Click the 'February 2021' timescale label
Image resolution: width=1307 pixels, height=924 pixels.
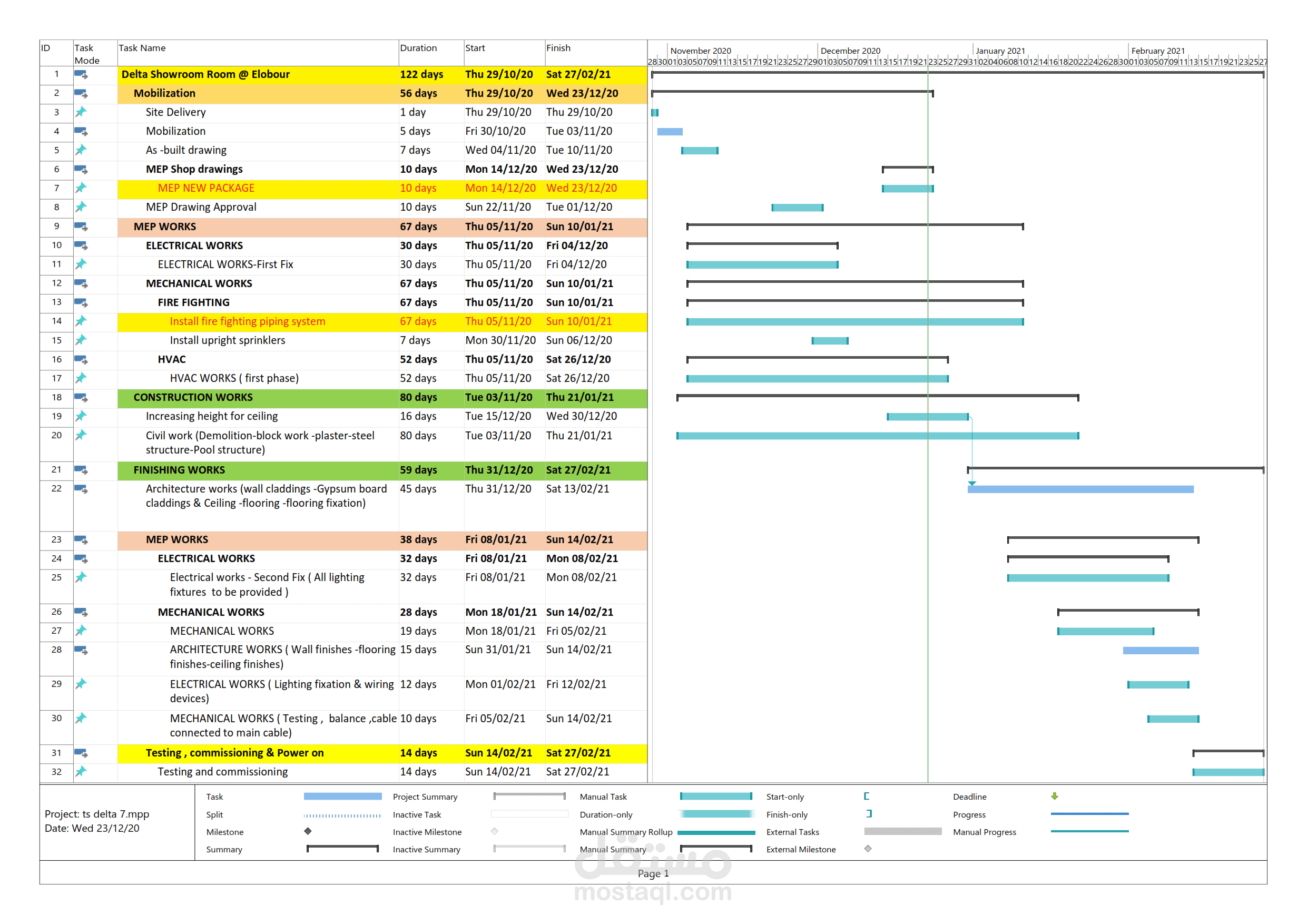[1158, 50]
